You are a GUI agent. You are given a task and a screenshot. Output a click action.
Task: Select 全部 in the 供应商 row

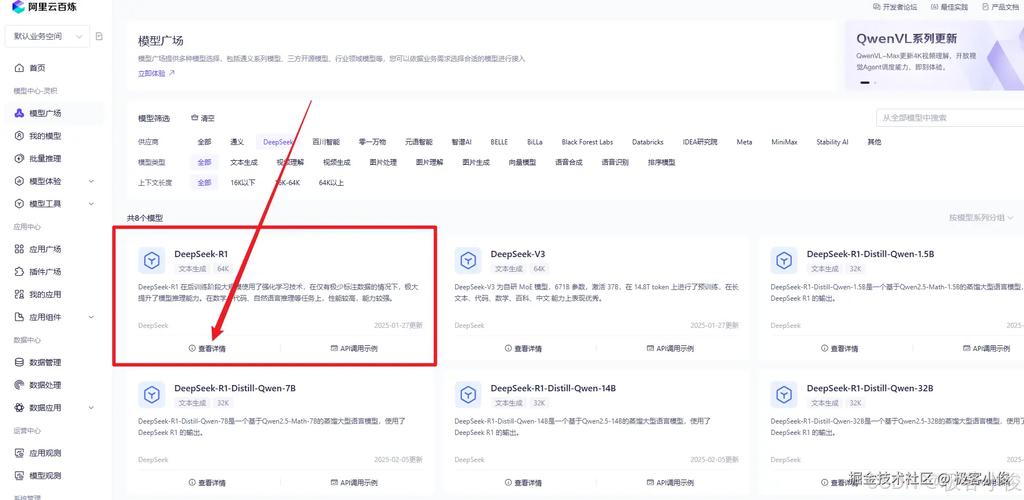point(204,142)
